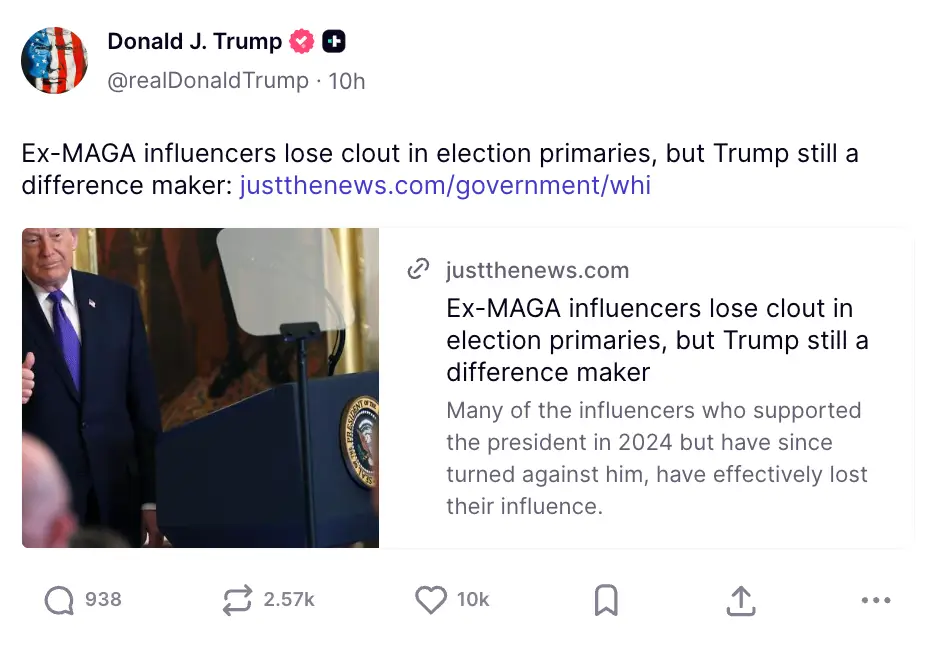Viewport: 940px width, 650px height.
Task: Open the 10h timestamp permalink
Action: (x=346, y=80)
